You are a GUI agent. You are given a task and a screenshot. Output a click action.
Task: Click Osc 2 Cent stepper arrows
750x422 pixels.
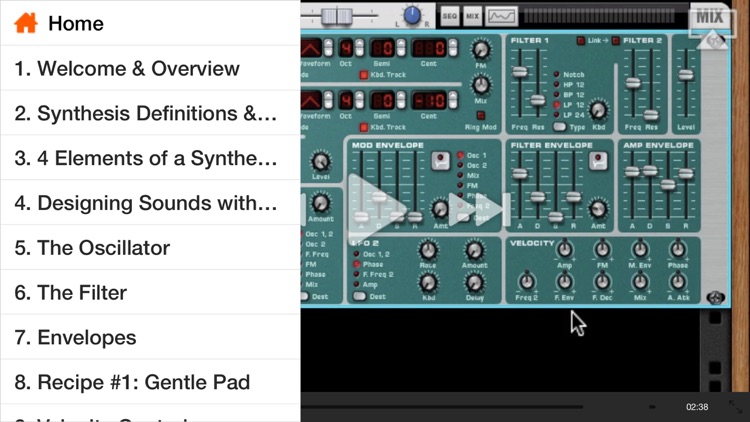pyautogui.click(x=452, y=100)
